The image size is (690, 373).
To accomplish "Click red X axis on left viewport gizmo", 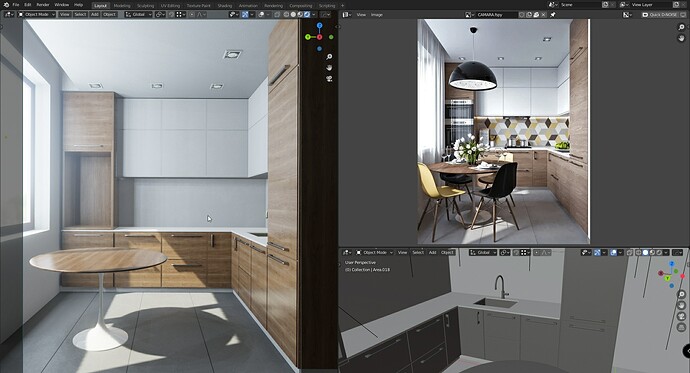I will [319, 37].
